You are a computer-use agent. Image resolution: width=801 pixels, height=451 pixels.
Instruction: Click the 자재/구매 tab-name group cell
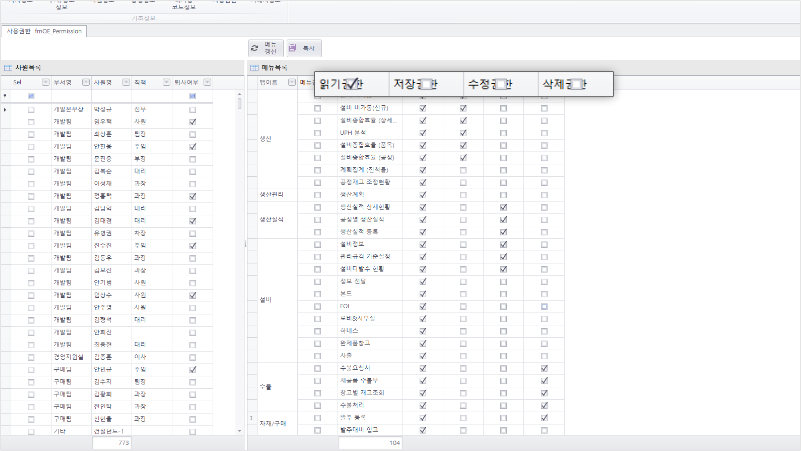(x=278, y=423)
